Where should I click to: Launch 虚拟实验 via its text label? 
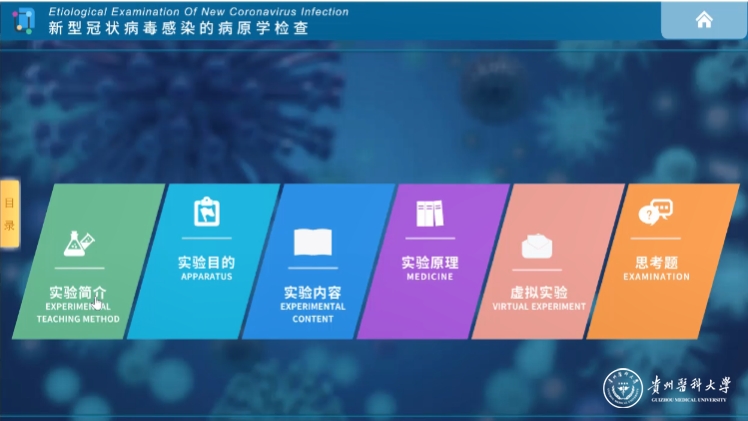(x=539, y=293)
